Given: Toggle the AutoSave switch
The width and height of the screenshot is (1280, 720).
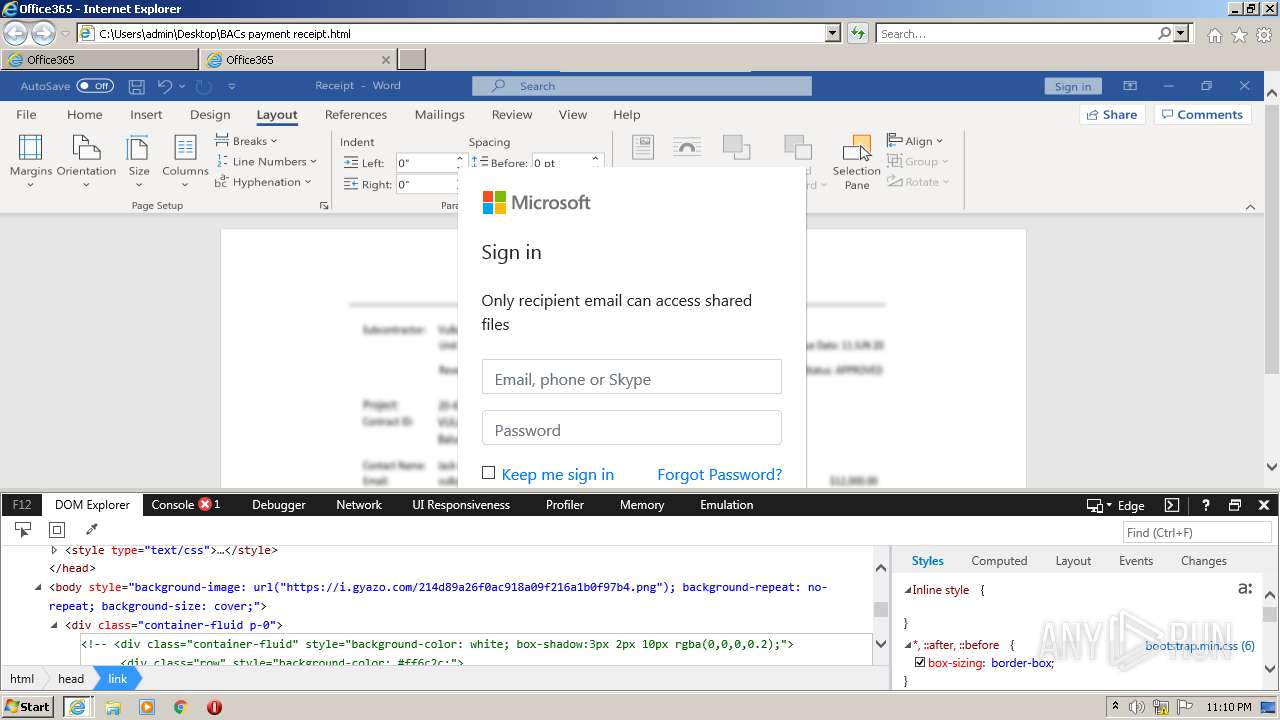Looking at the screenshot, I should click(95, 86).
